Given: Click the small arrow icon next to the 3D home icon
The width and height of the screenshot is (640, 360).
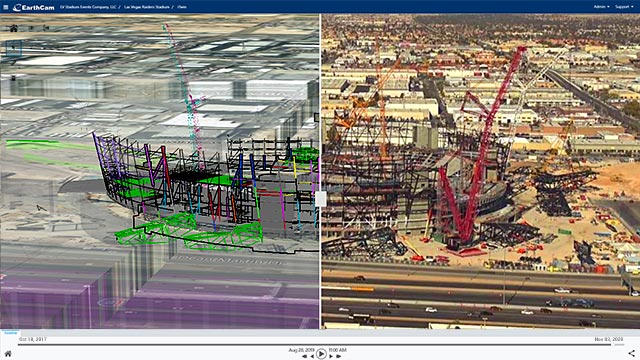Looking at the screenshot, I should (x=31, y=28).
